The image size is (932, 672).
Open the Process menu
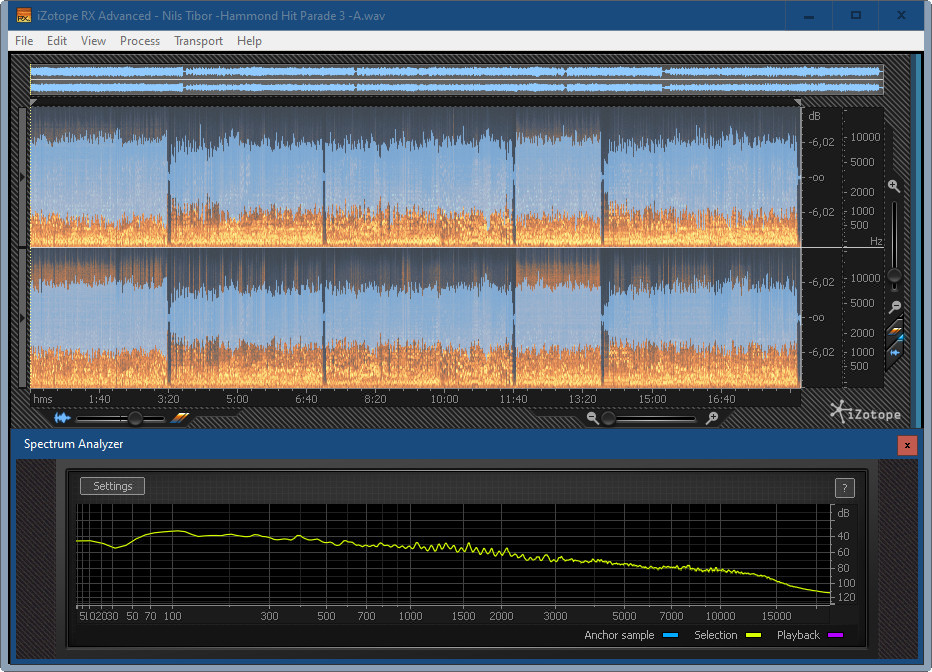point(139,41)
